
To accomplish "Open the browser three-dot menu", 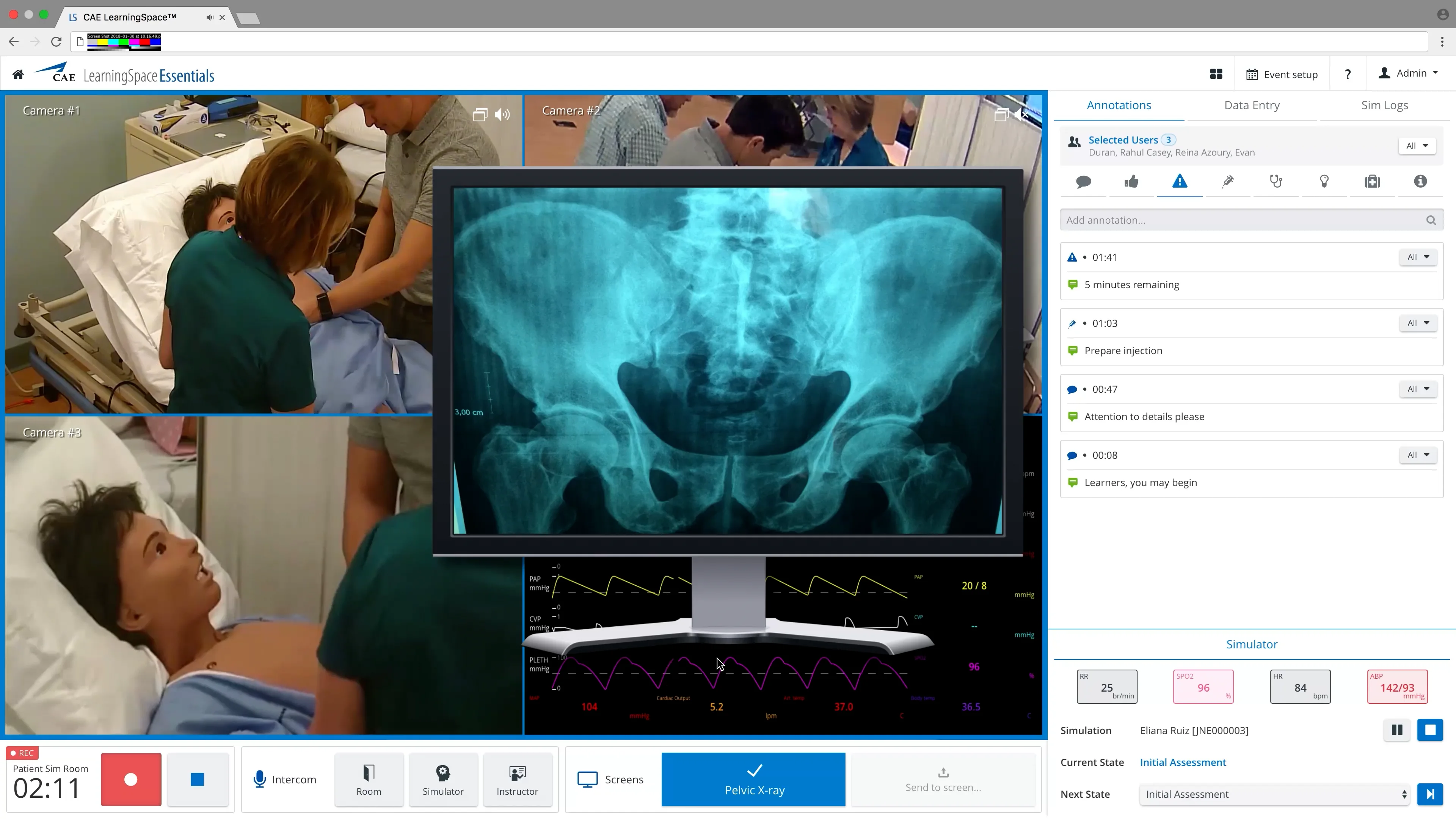I will click(1442, 41).
